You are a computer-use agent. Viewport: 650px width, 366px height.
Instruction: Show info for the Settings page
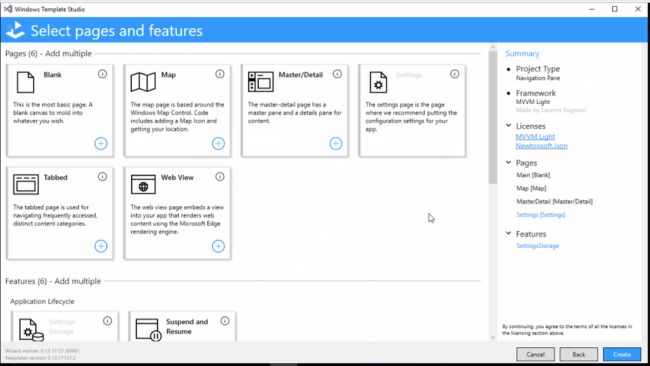455,74
